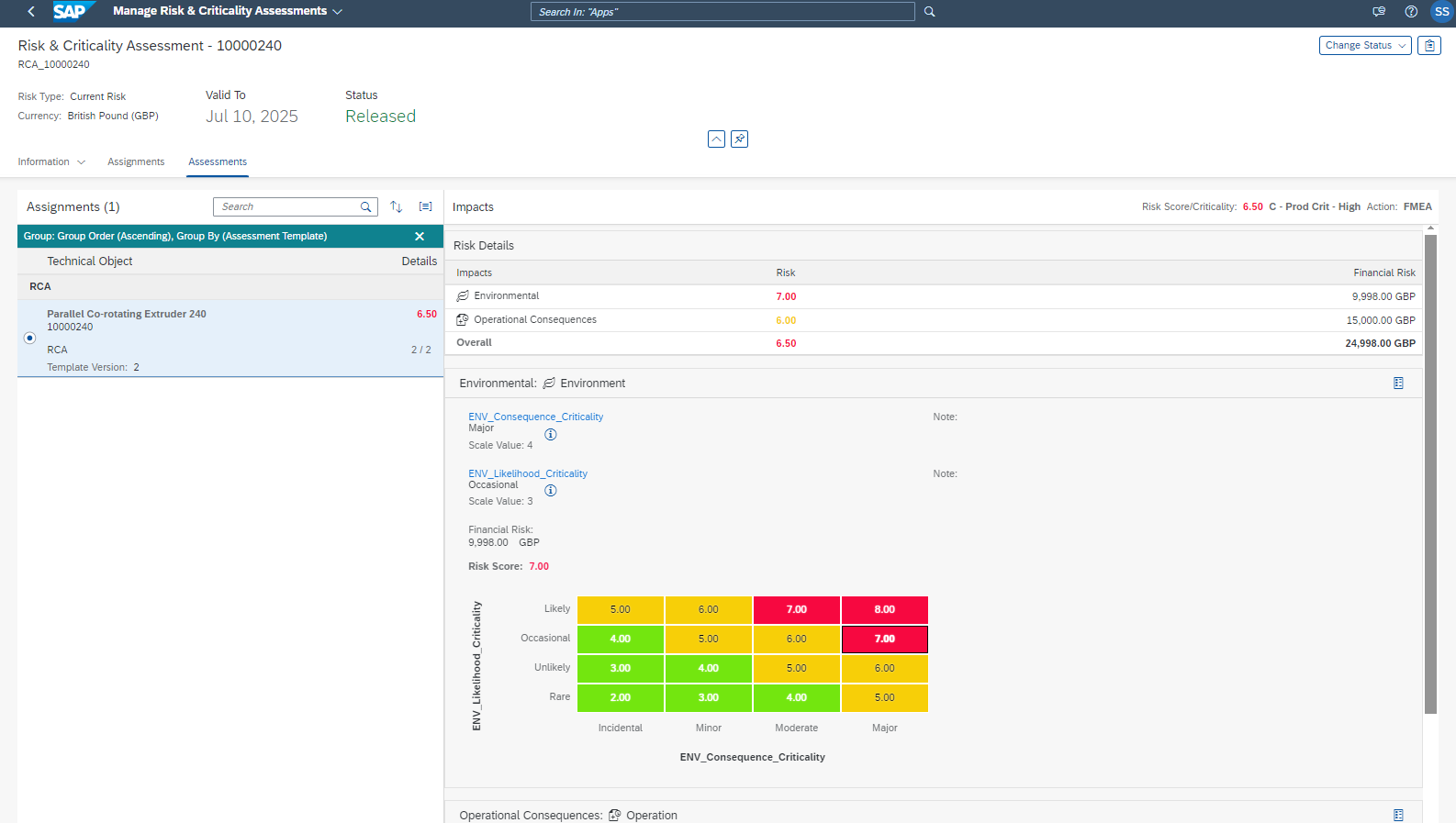The width and height of the screenshot is (1456, 823).
Task: Open the ENV_Likelihood_Criticality link
Action: [528, 473]
